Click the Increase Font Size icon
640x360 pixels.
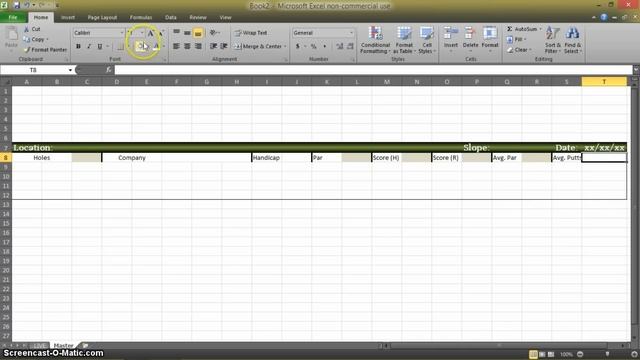click(x=151, y=33)
